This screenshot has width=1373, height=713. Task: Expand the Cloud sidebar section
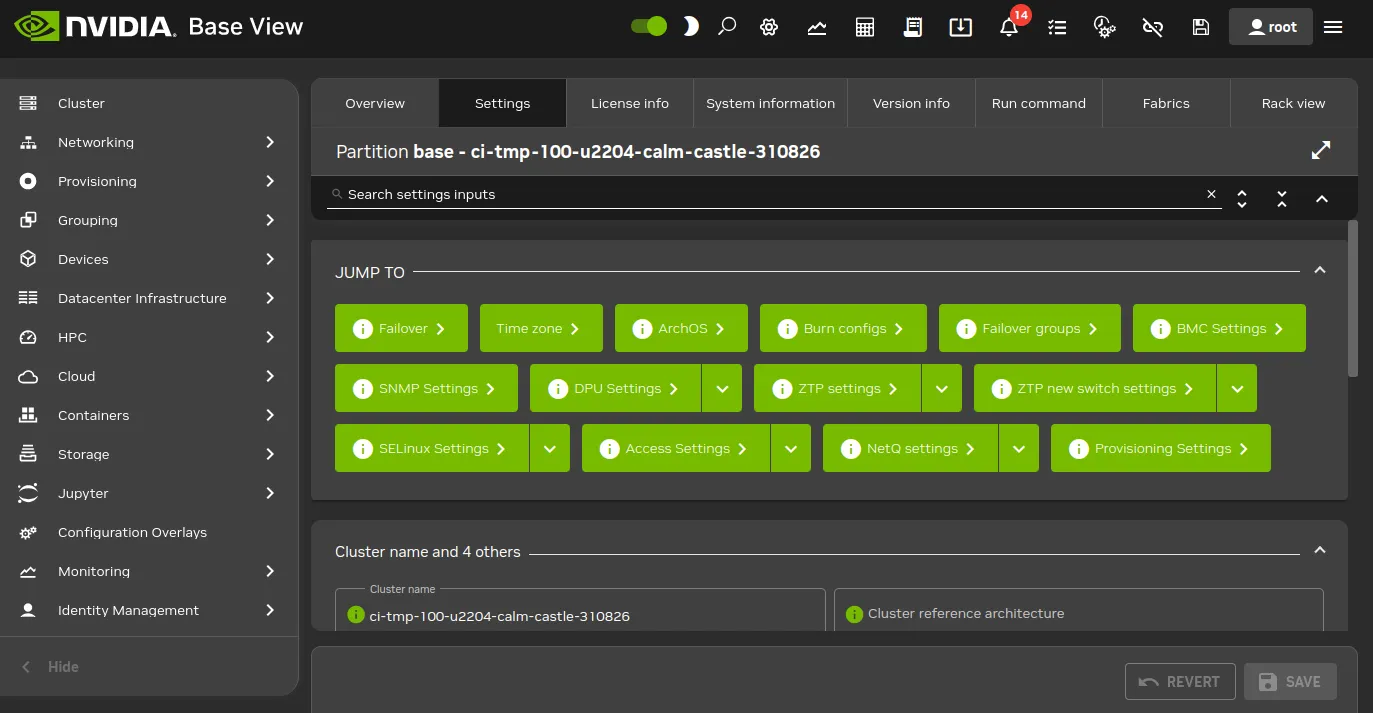pyautogui.click(x=149, y=376)
